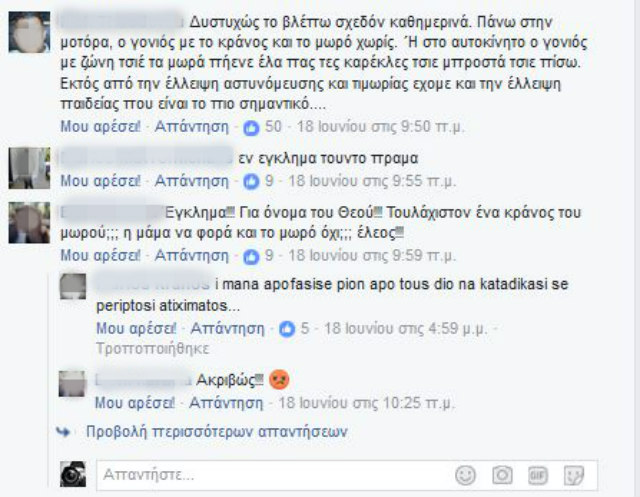This screenshot has width=640, height=497.
Task: Click avatar of the 'Εγκλημα' commenter
Action: [29, 222]
